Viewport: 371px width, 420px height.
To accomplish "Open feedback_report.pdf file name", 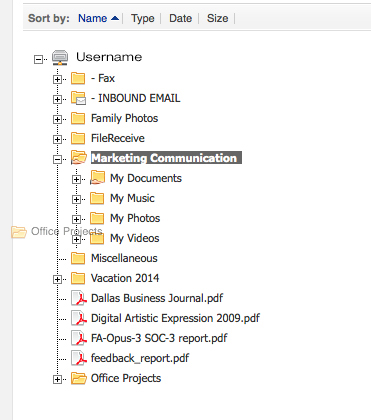I will point(140,359).
